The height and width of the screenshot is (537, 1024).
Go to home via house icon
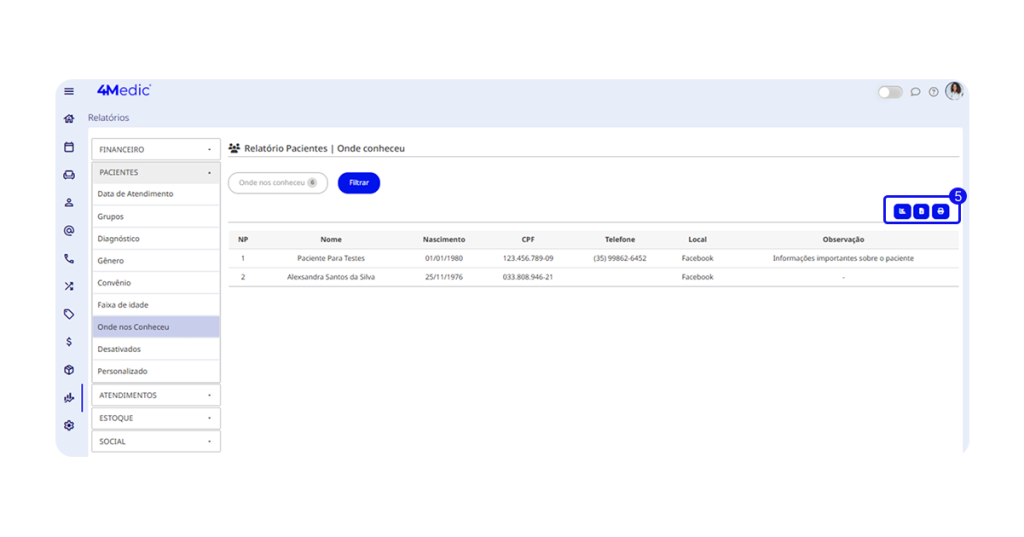69,118
